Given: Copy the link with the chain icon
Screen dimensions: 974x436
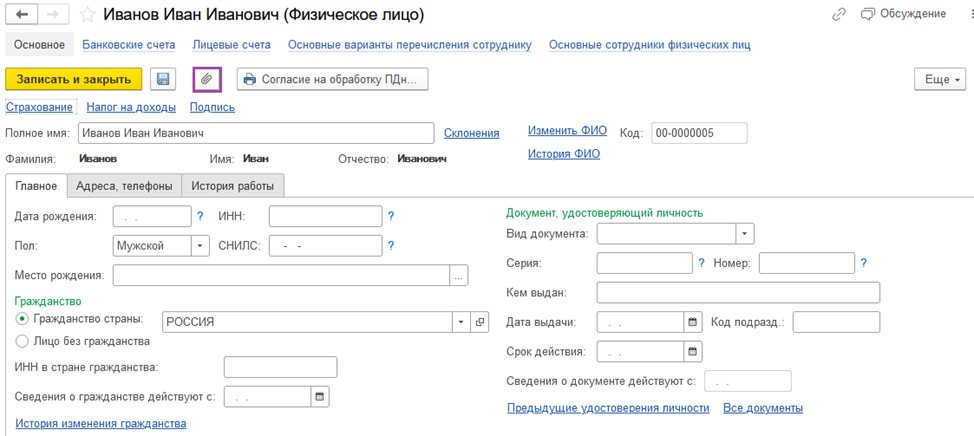Looking at the screenshot, I should tap(839, 14).
